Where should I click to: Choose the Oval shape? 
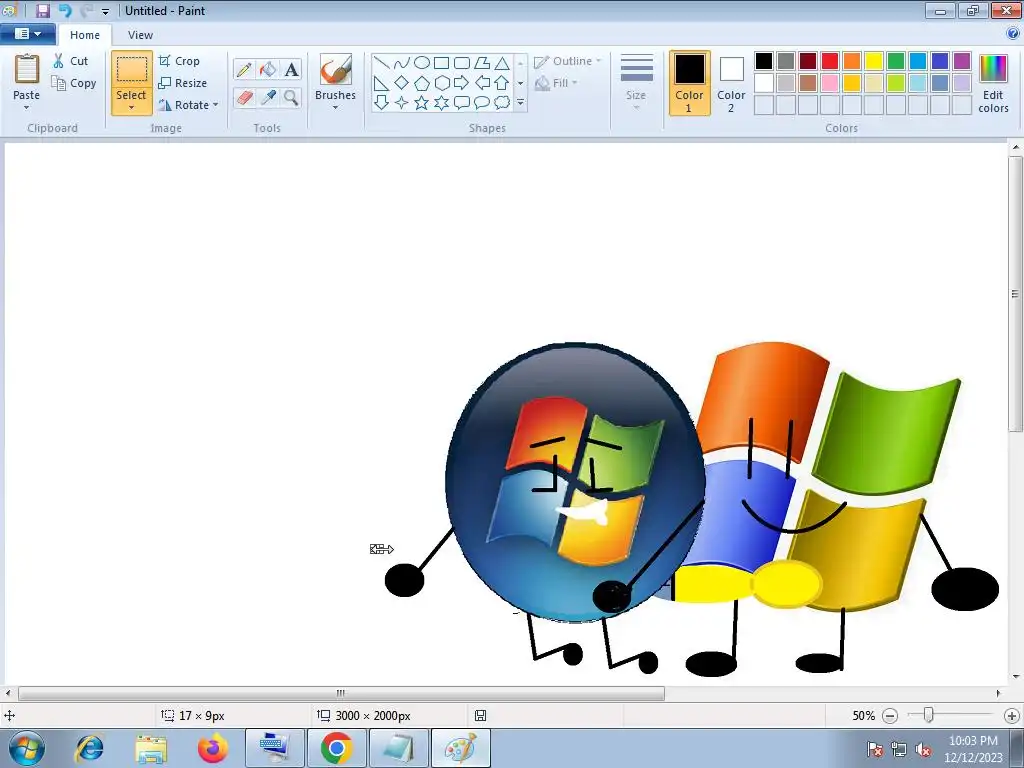click(x=422, y=63)
